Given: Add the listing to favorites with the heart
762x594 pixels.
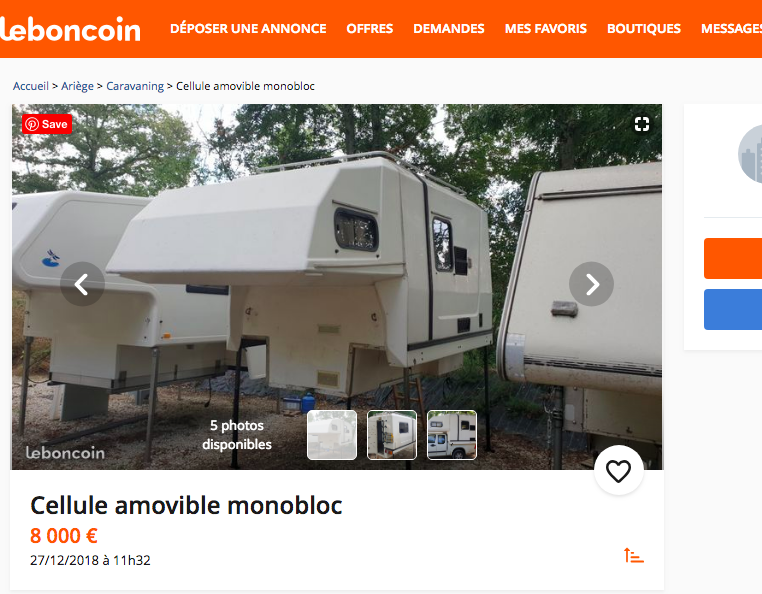Looking at the screenshot, I should pos(619,470).
